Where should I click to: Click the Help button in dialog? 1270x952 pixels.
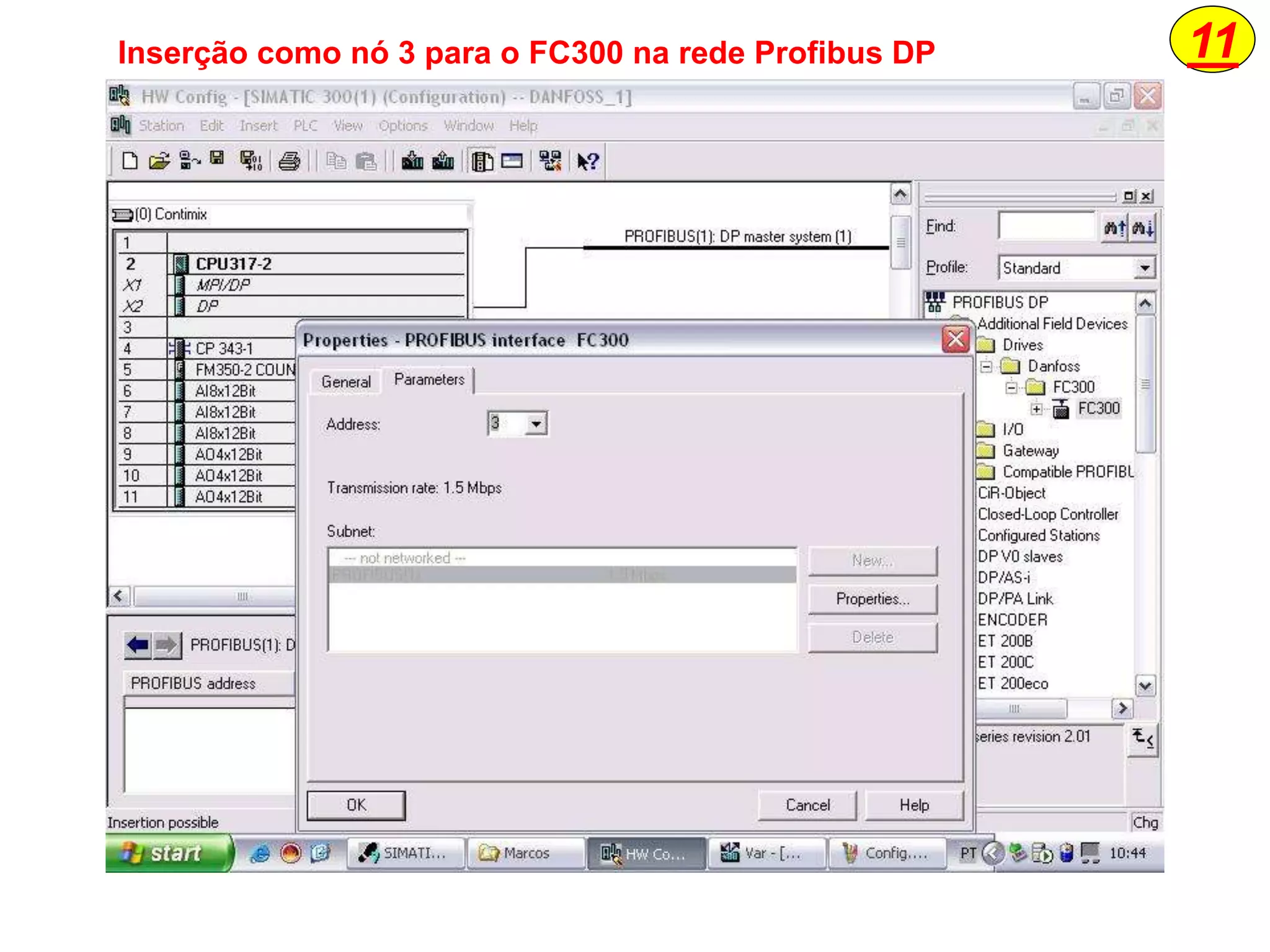click(914, 805)
